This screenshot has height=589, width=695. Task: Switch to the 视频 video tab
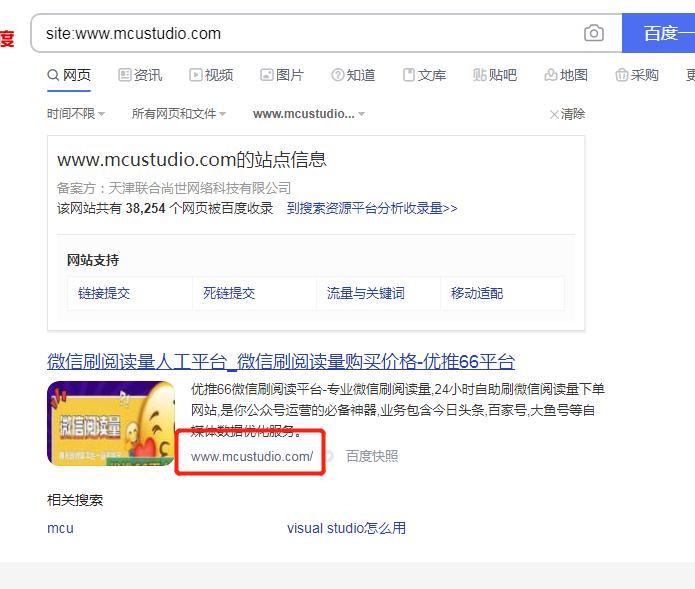(211, 75)
